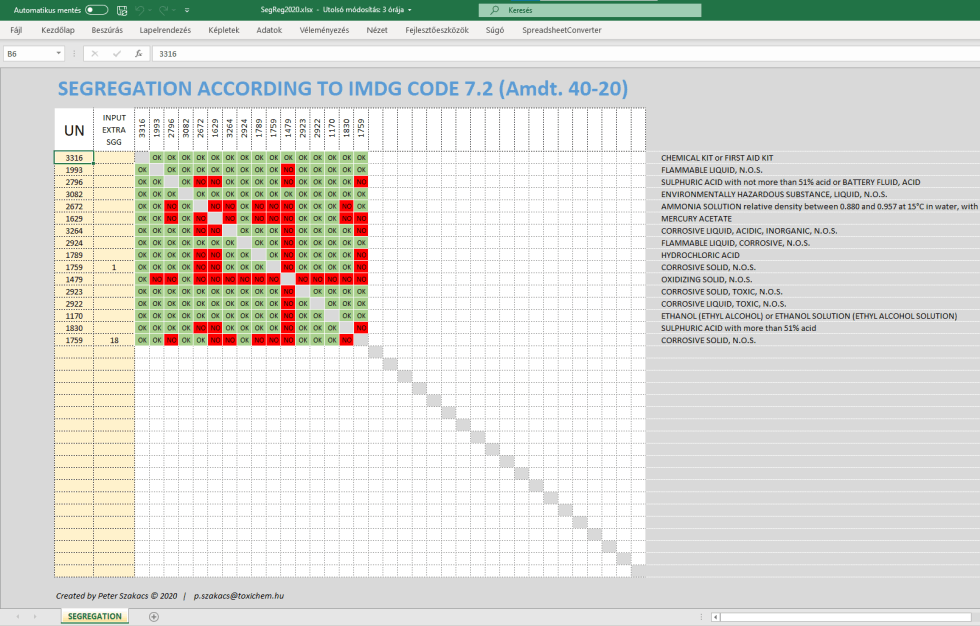Viewport: 980px width, 626px height.
Task: Open the Képletek ribbon tab
Action: 223,30
